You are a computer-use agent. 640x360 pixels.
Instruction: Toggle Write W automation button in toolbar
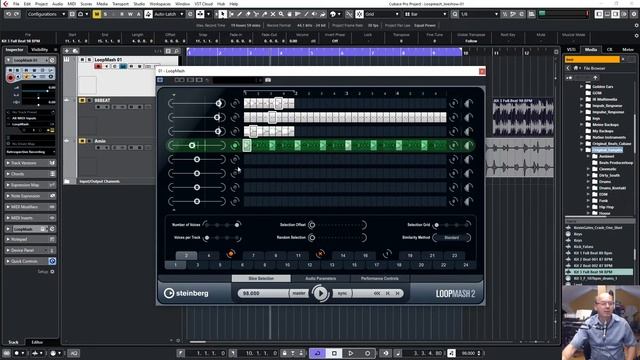click(130, 14)
